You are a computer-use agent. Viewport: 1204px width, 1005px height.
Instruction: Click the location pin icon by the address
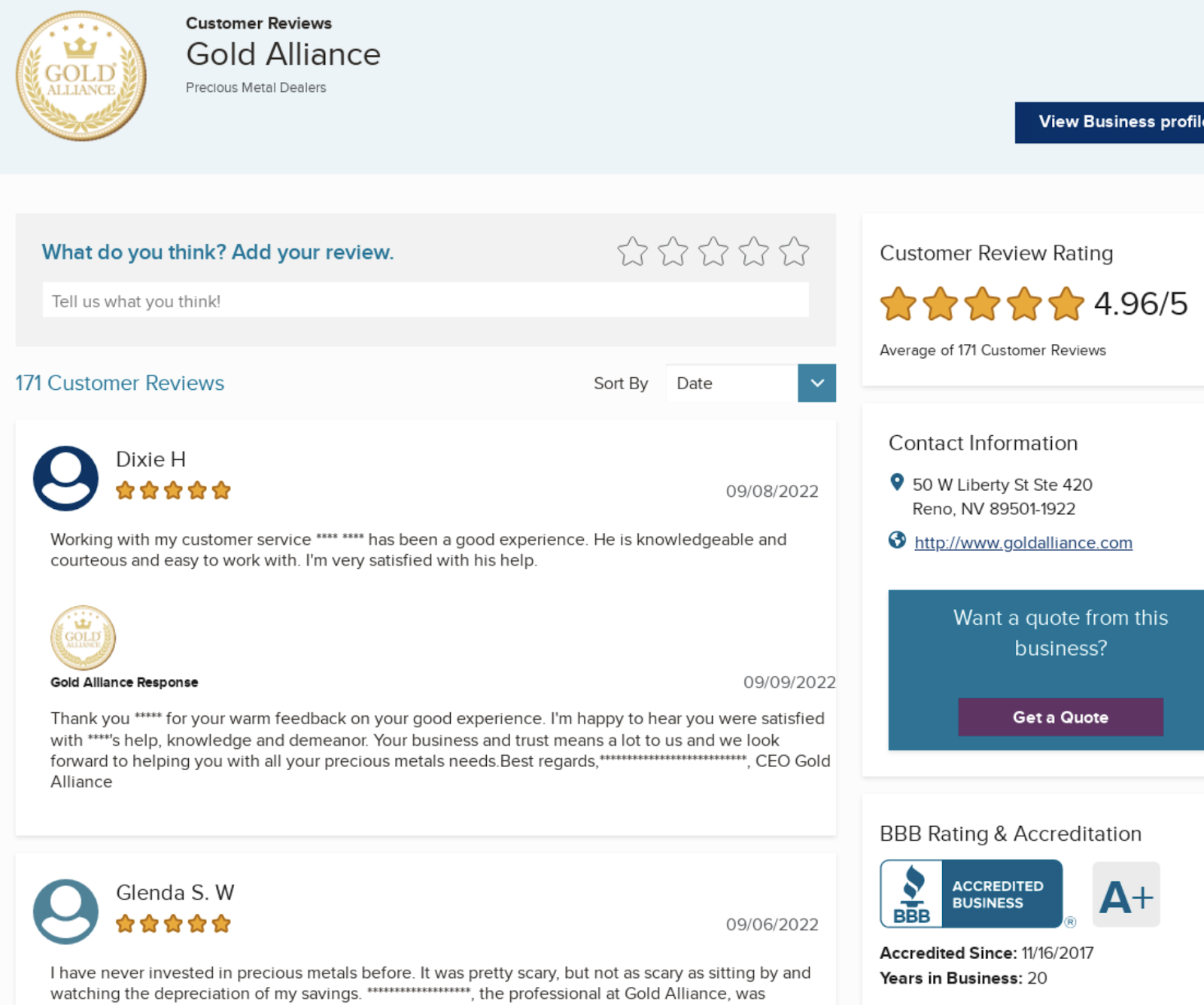(x=896, y=482)
